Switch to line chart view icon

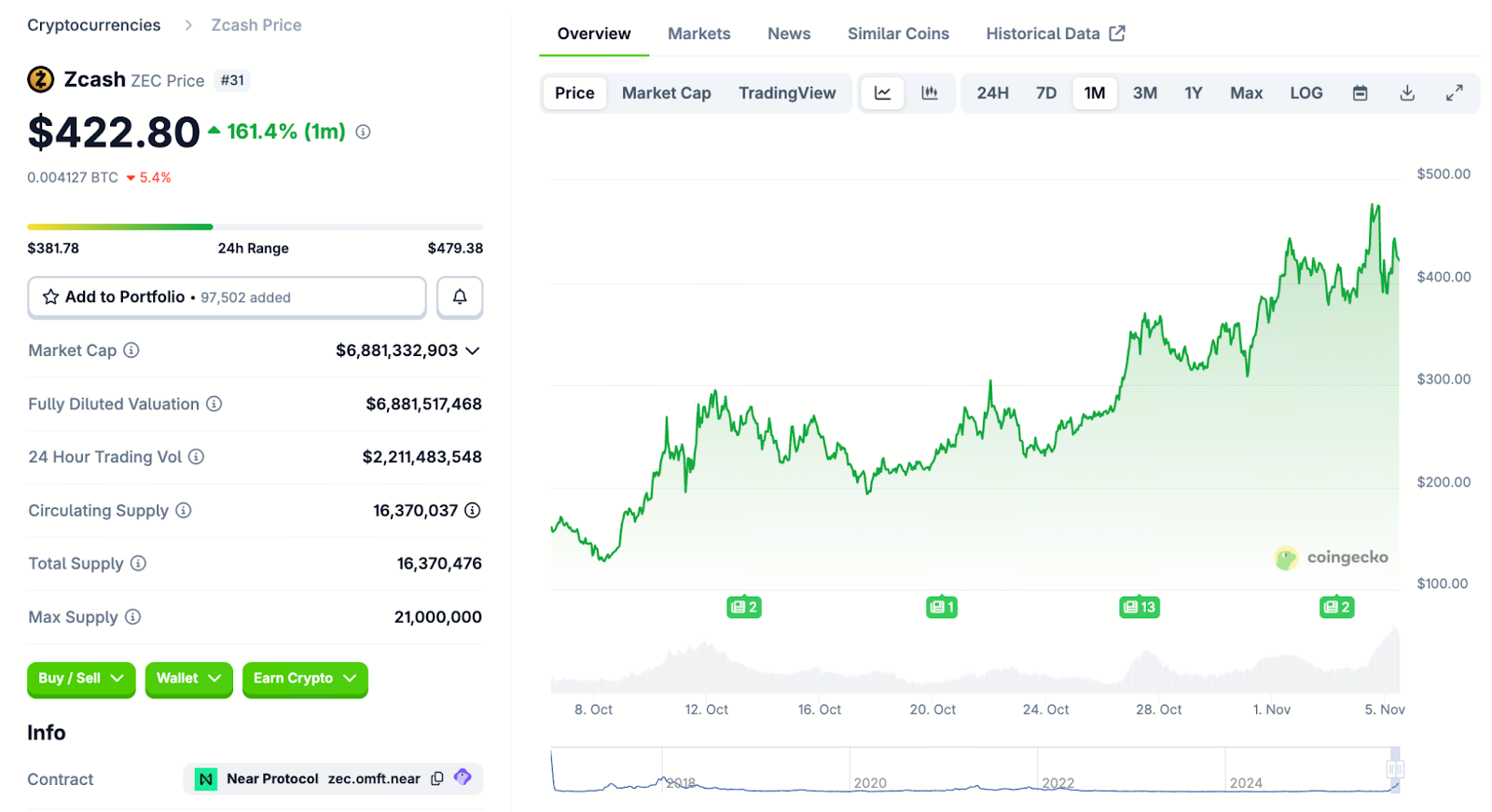[x=882, y=93]
